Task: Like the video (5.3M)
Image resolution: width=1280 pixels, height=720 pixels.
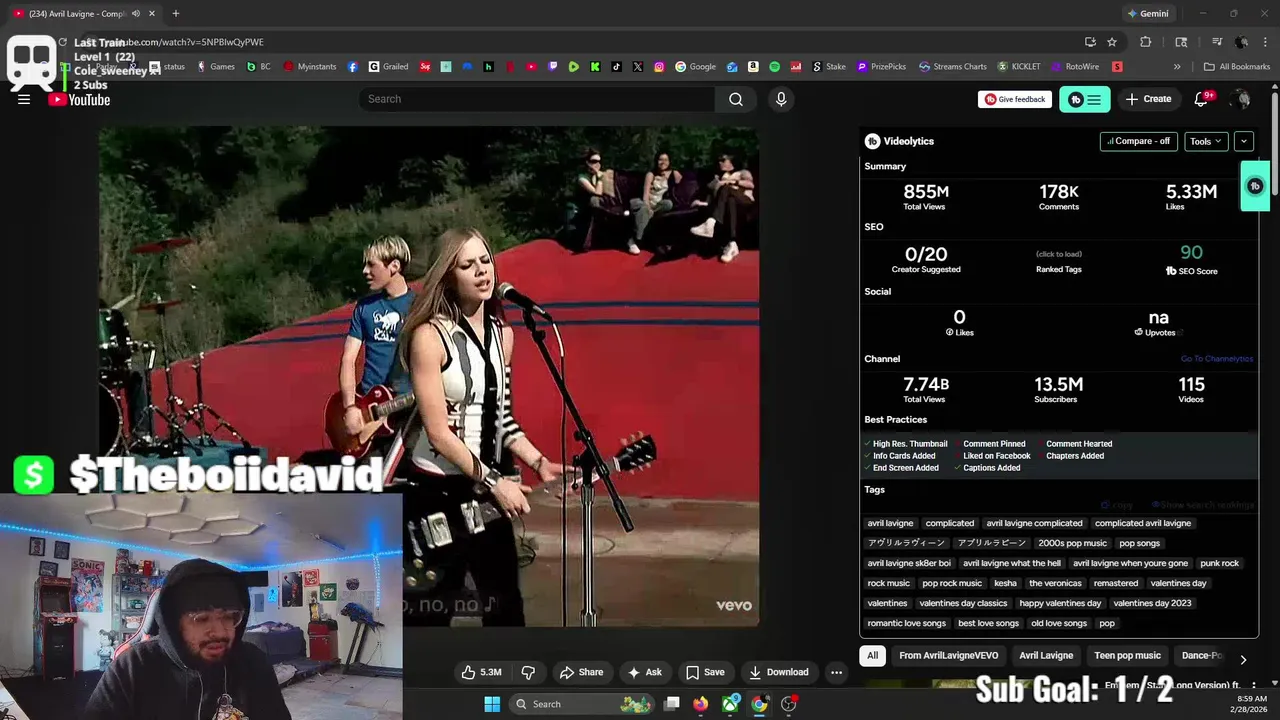Action: point(481,672)
